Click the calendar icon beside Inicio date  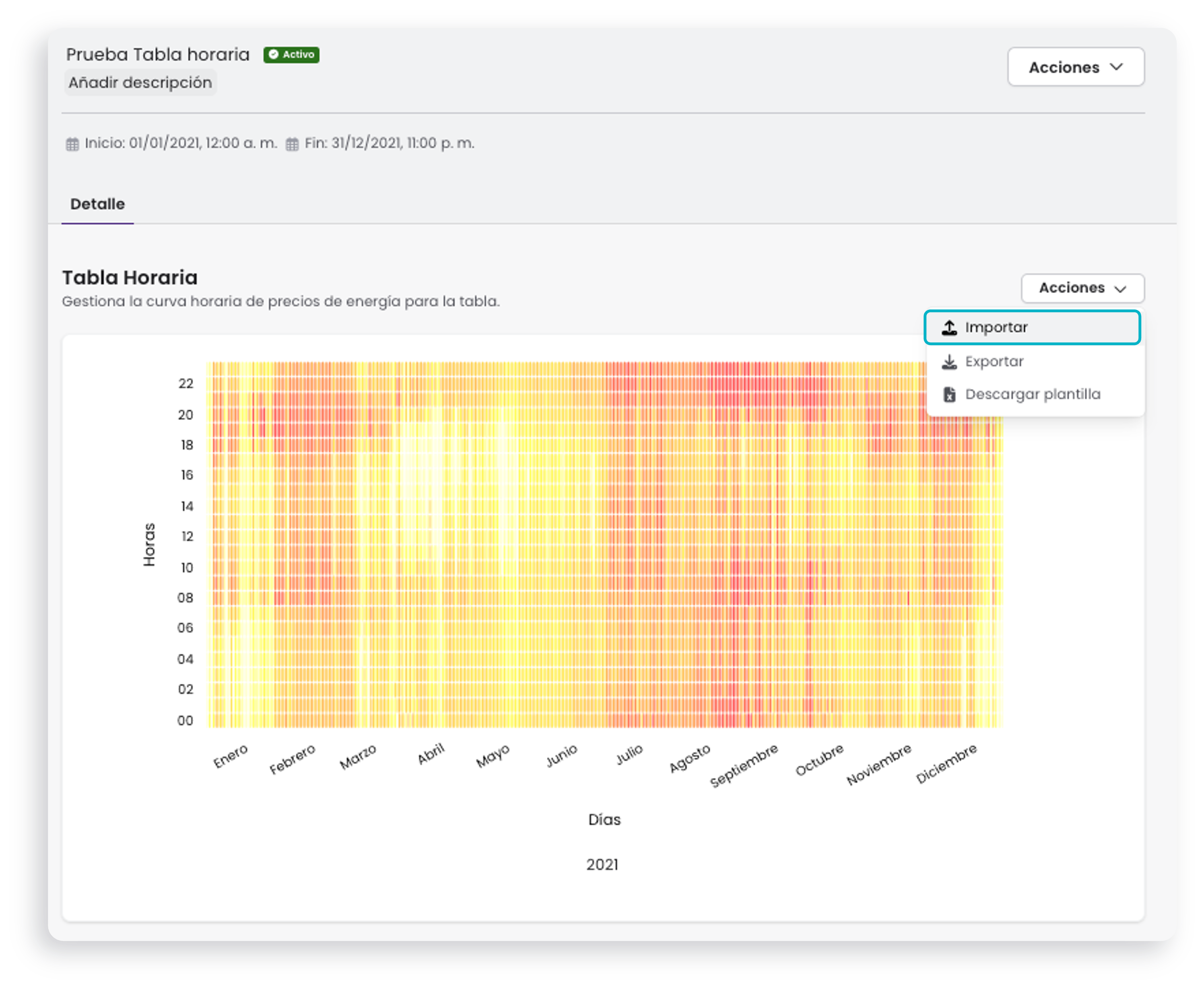click(x=72, y=144)
